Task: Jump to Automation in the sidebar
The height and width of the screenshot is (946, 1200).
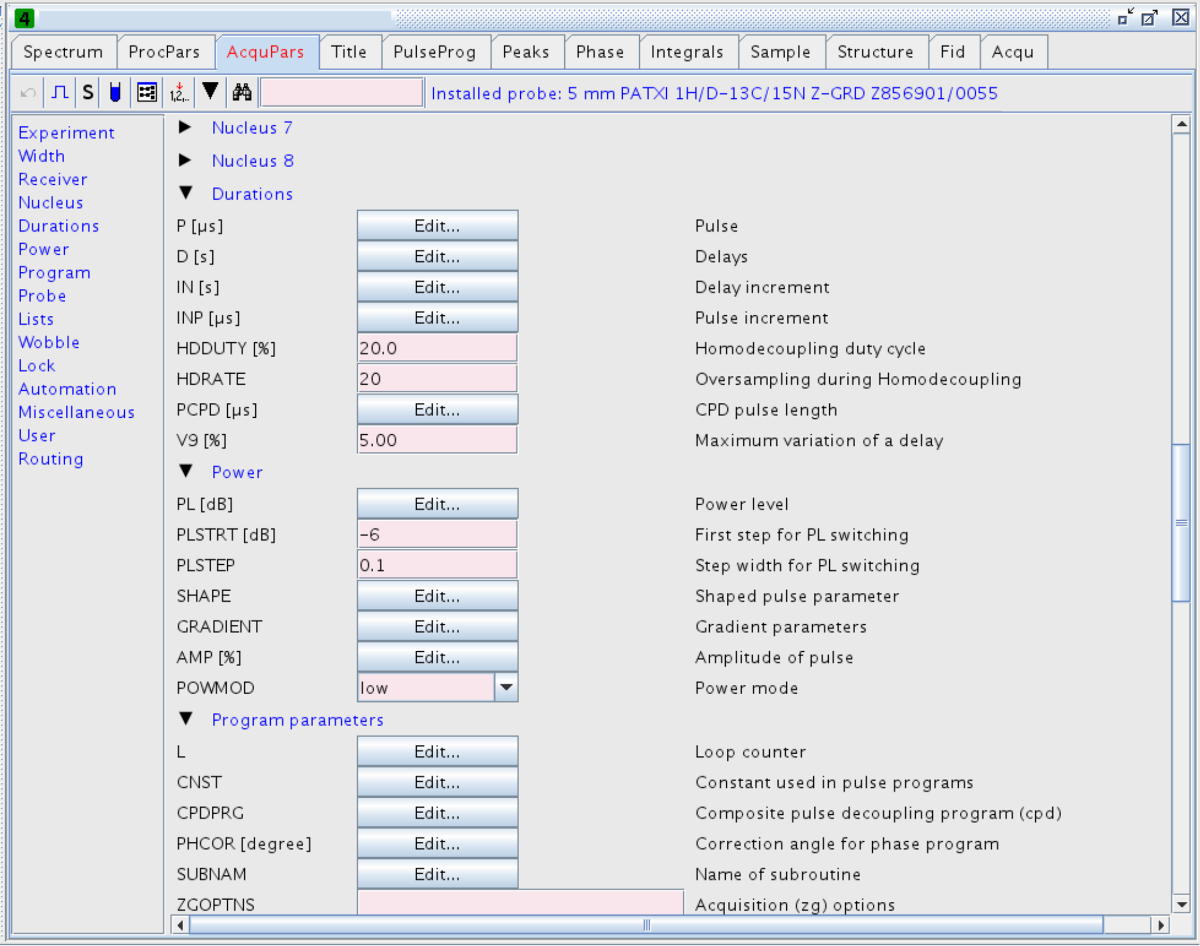Action: (67, 389)
